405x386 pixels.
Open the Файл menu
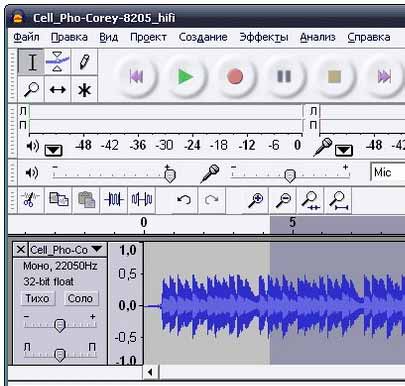[26, 37]
